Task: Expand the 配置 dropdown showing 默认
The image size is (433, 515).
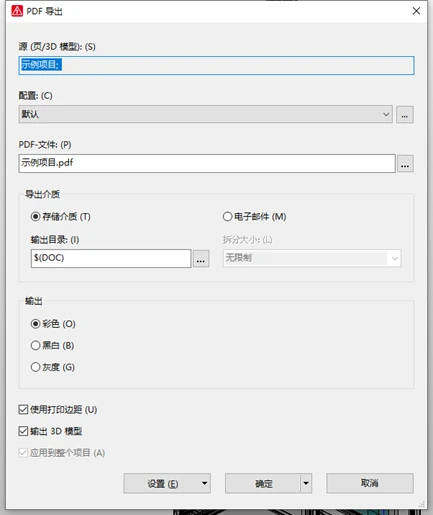Action: (x=205, y=114)
